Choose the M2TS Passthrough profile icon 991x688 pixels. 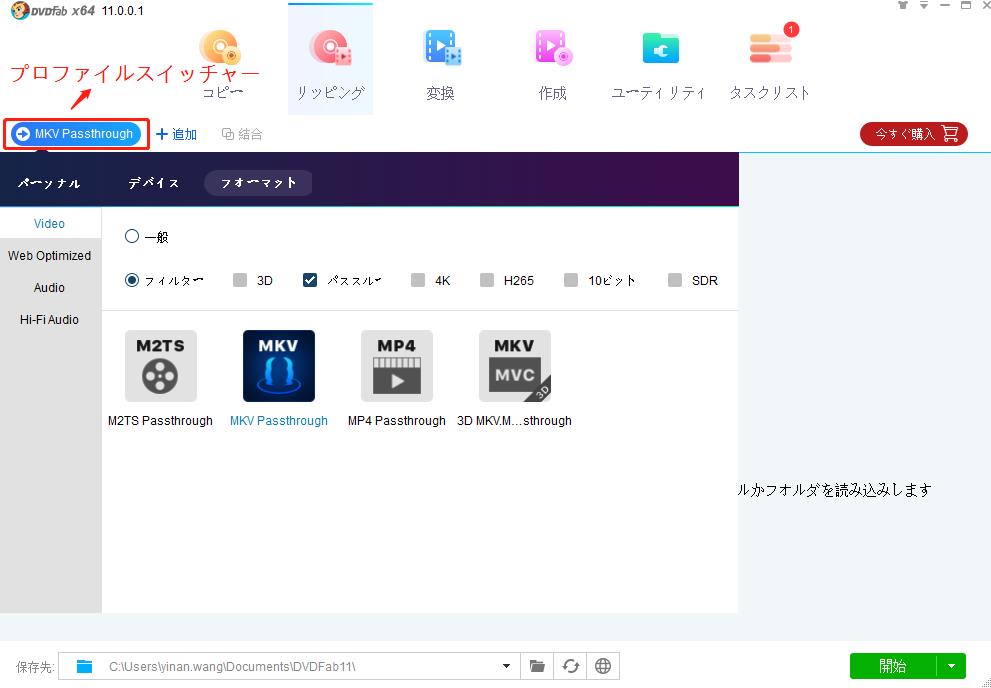coord(161,366)
